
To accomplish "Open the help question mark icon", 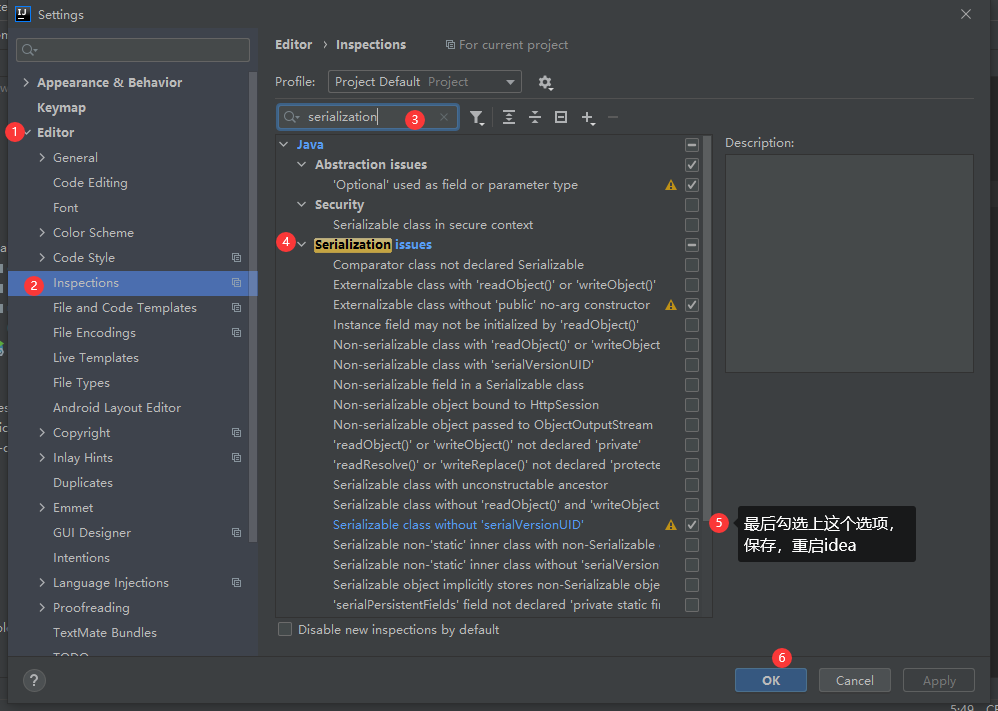I will 34,681.
